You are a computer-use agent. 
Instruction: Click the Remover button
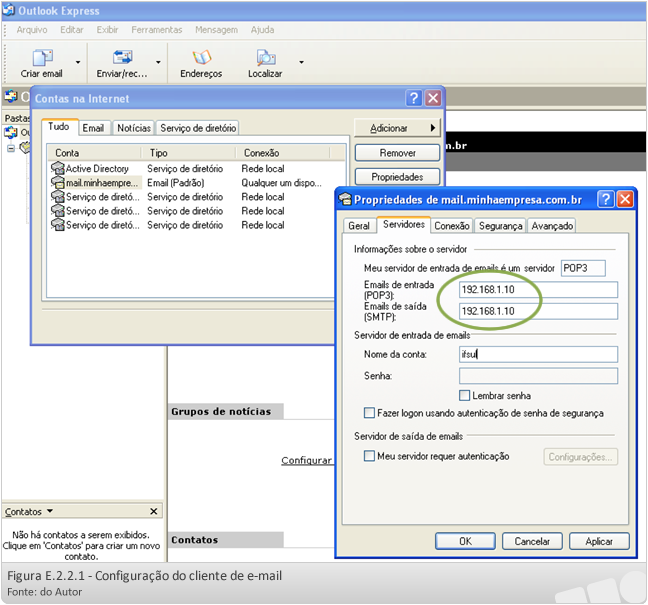(397, 153)
